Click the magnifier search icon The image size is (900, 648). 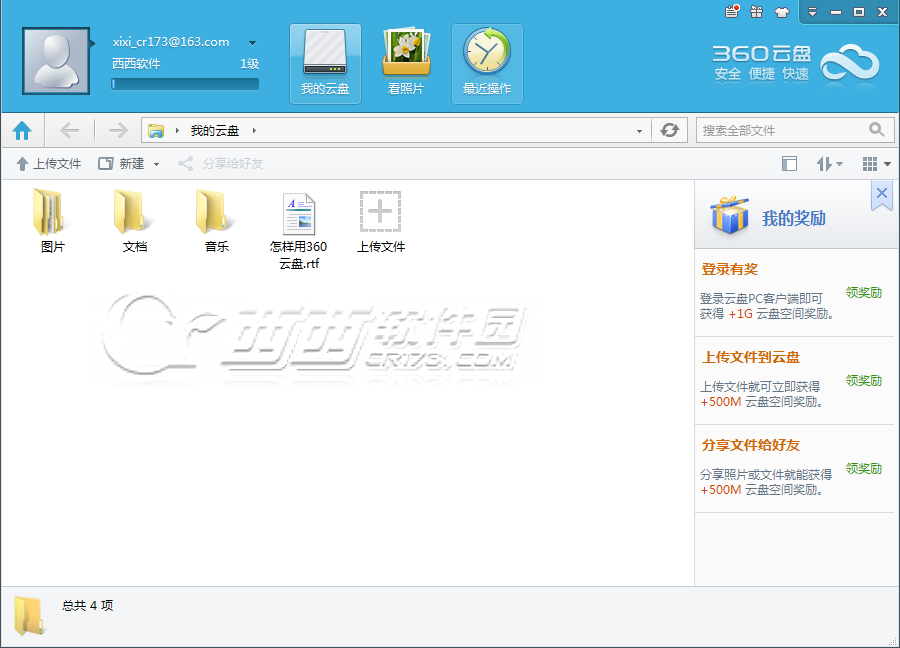[876, 130]
